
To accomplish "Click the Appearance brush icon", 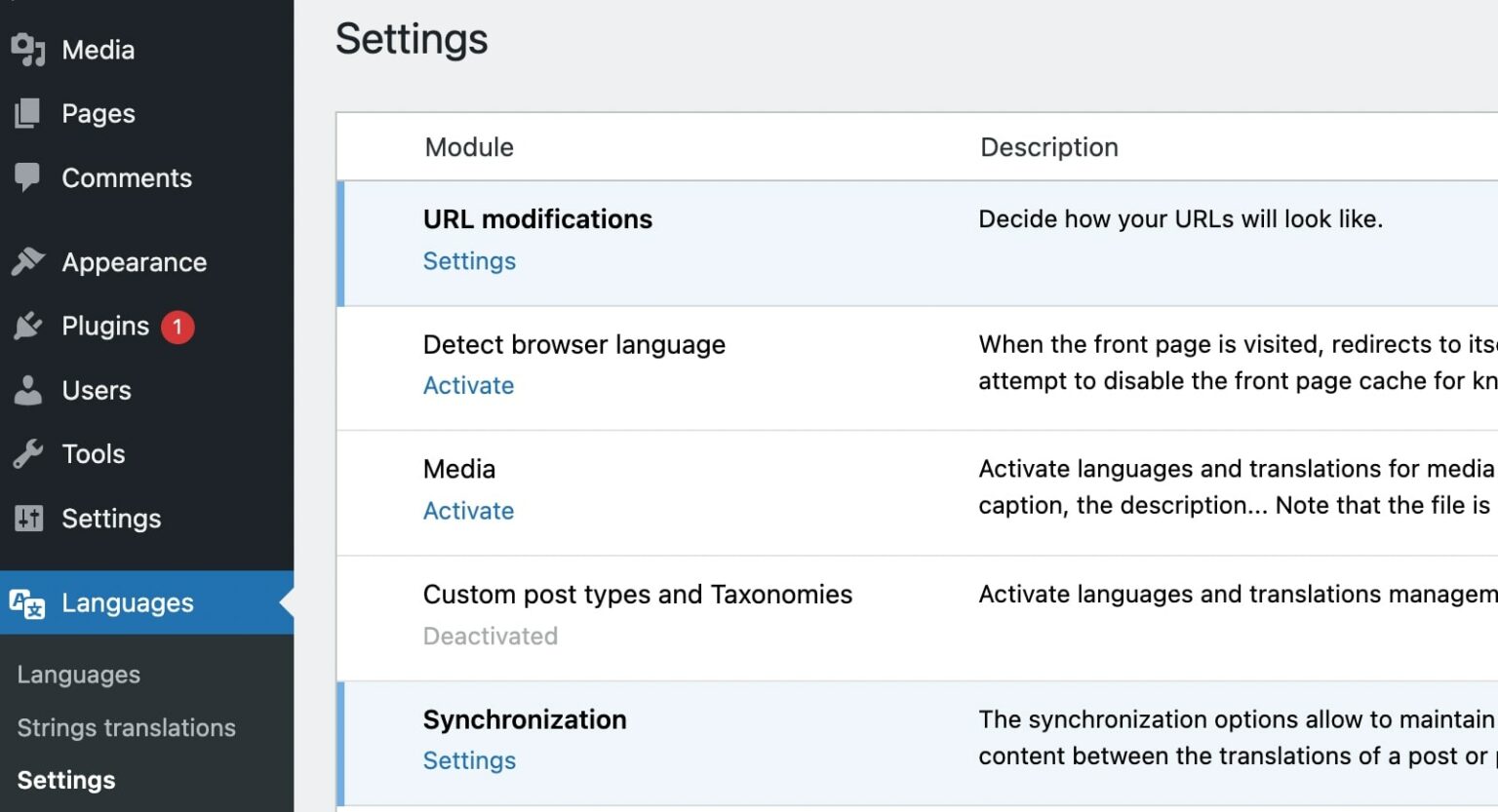I will click(x=27, y=261).
